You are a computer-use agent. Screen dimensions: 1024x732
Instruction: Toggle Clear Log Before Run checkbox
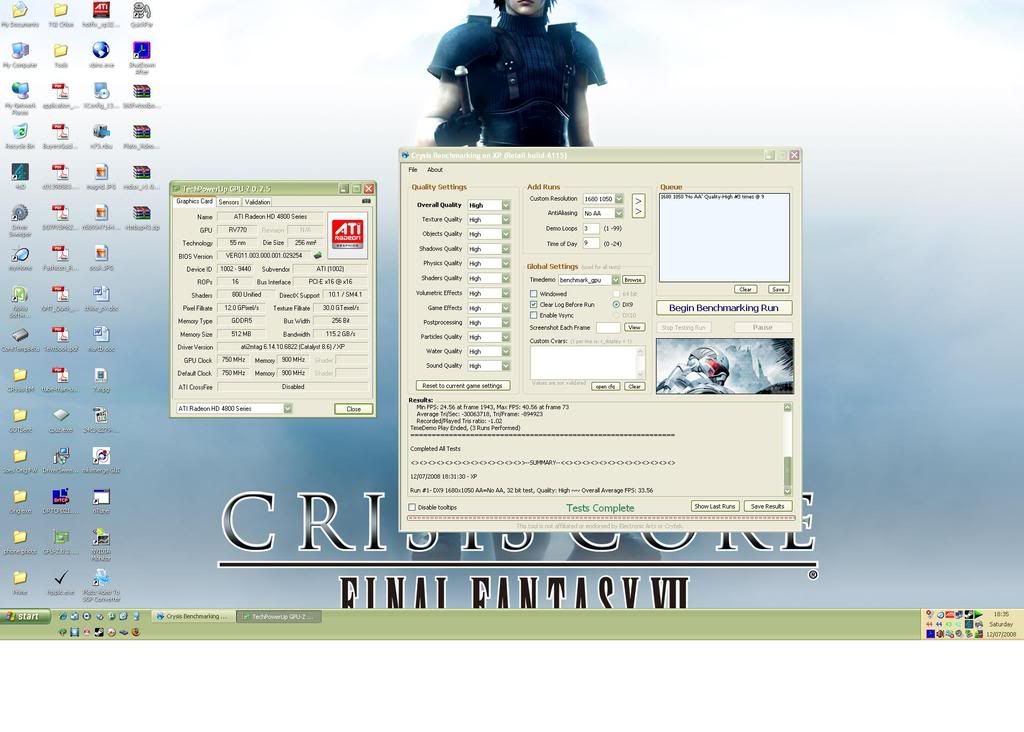click(533, 305)
